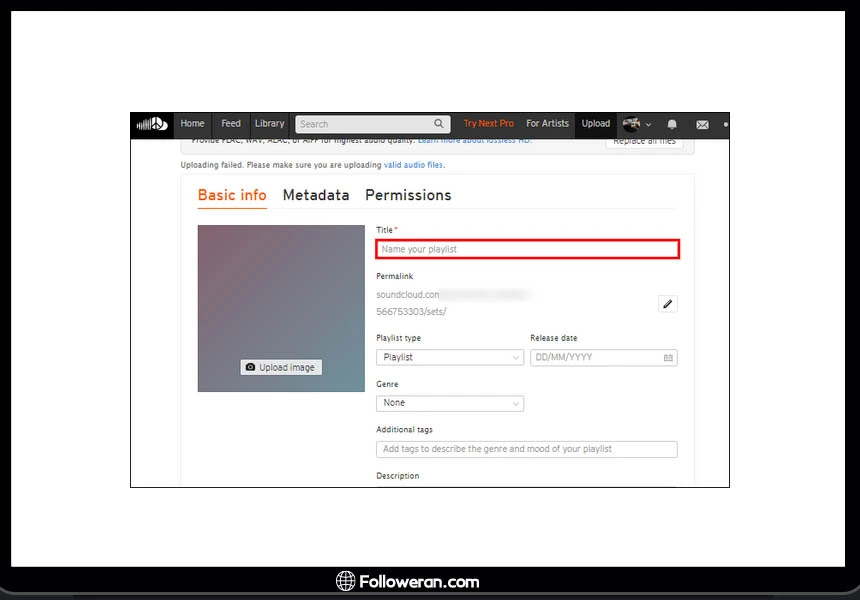Click the calendar icon in Release date
Screen dimensions: 860x600
[x=668, y=357]
